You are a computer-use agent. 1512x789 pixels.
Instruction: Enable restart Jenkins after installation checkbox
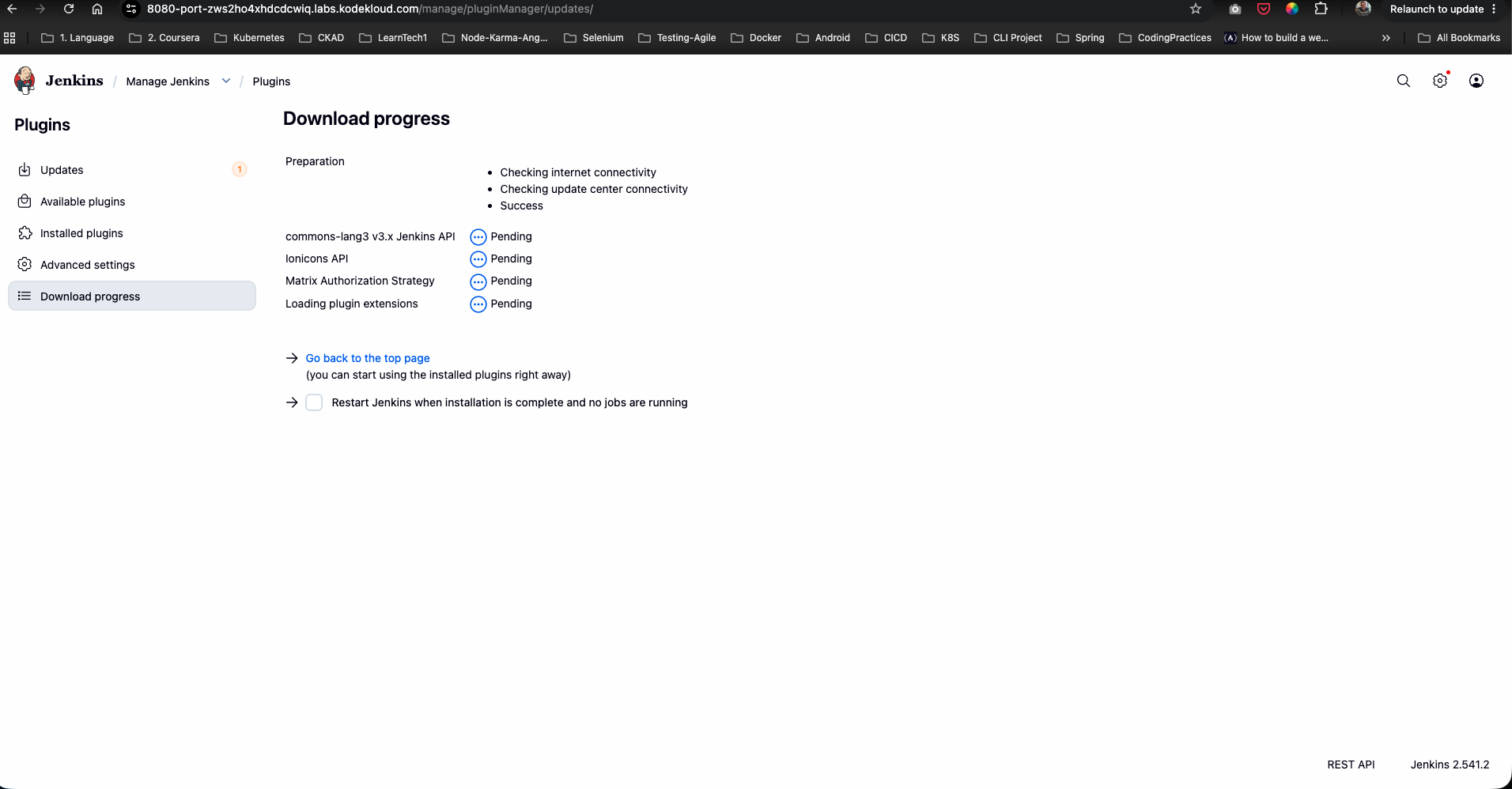pyautogui.click(x=314, y=402)
